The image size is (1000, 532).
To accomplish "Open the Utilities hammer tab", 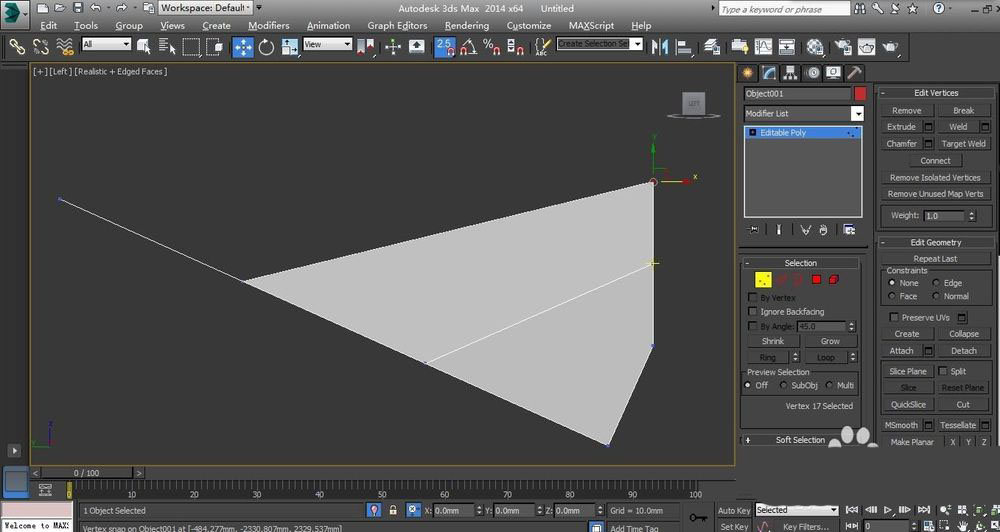I will point(853,73).
